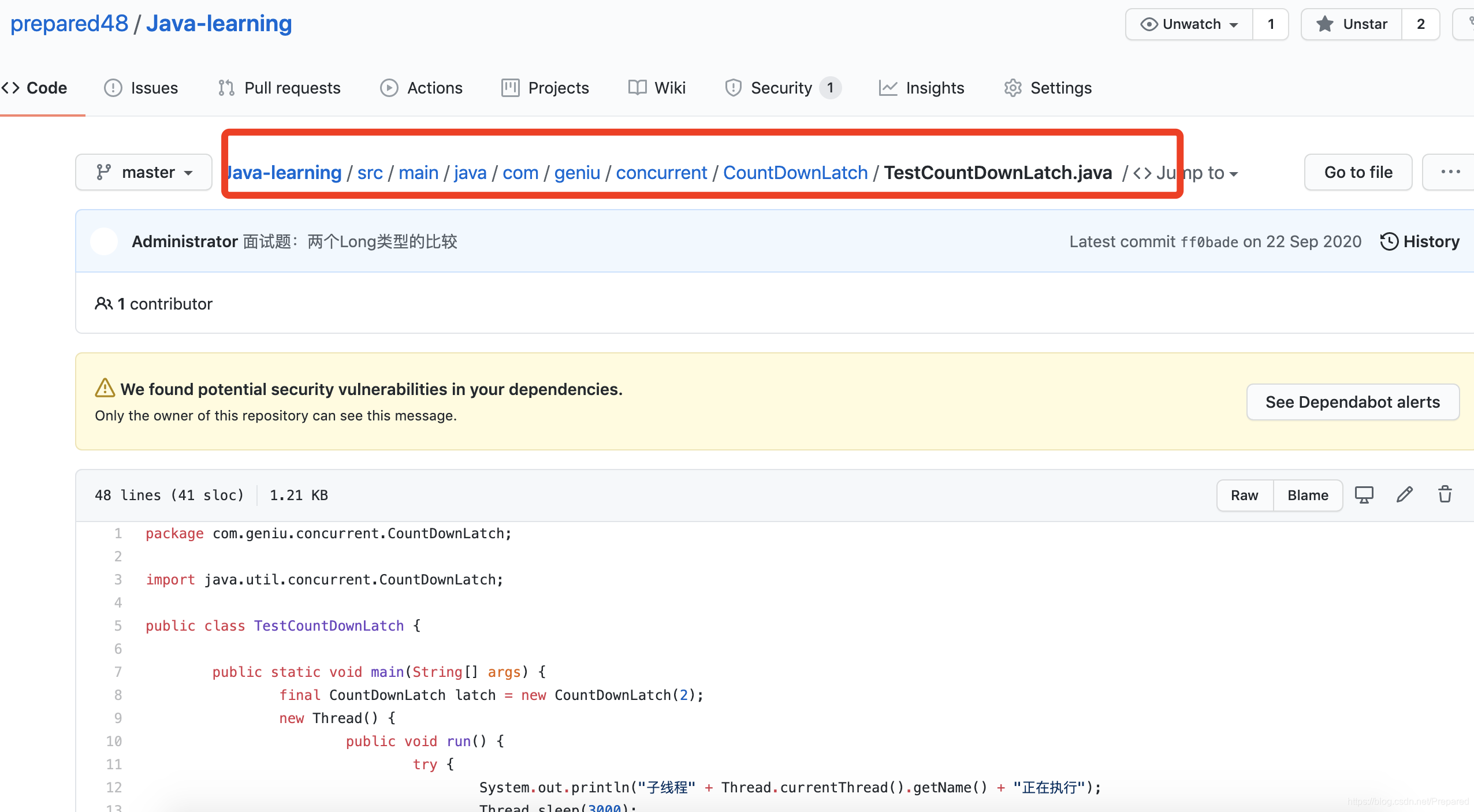Click the watchers count of 1

point(1271,24)
